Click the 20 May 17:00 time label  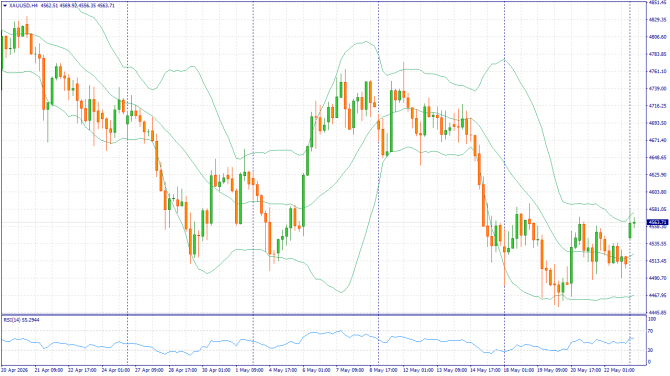(585, 370)
